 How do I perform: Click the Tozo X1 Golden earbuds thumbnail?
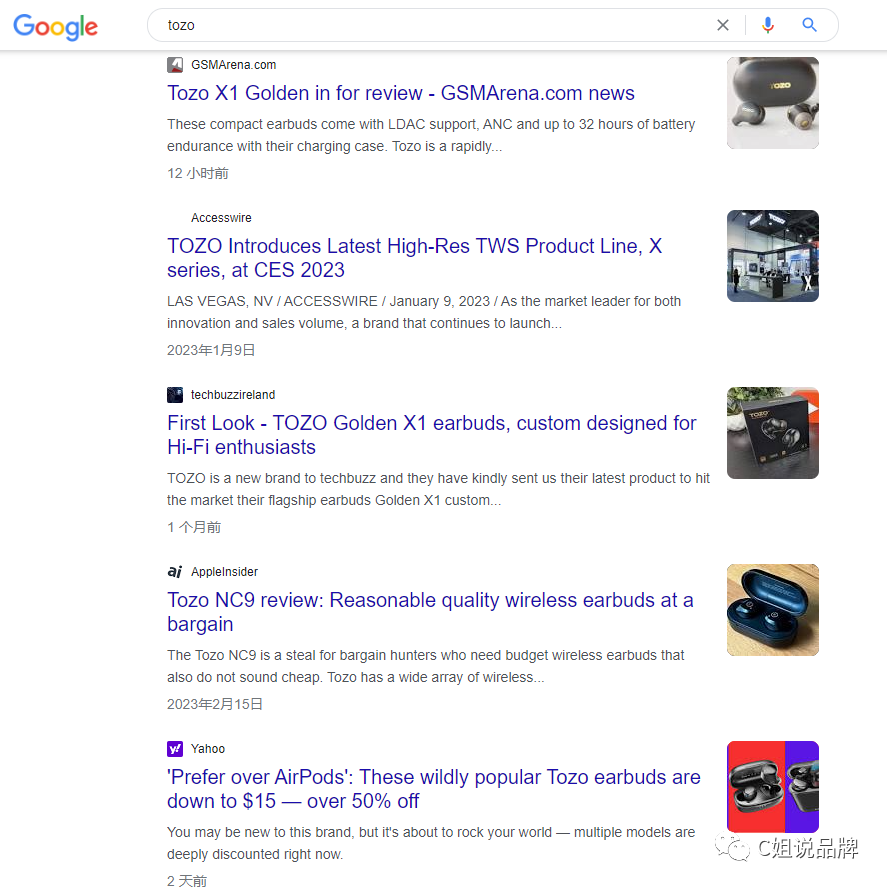772,102
